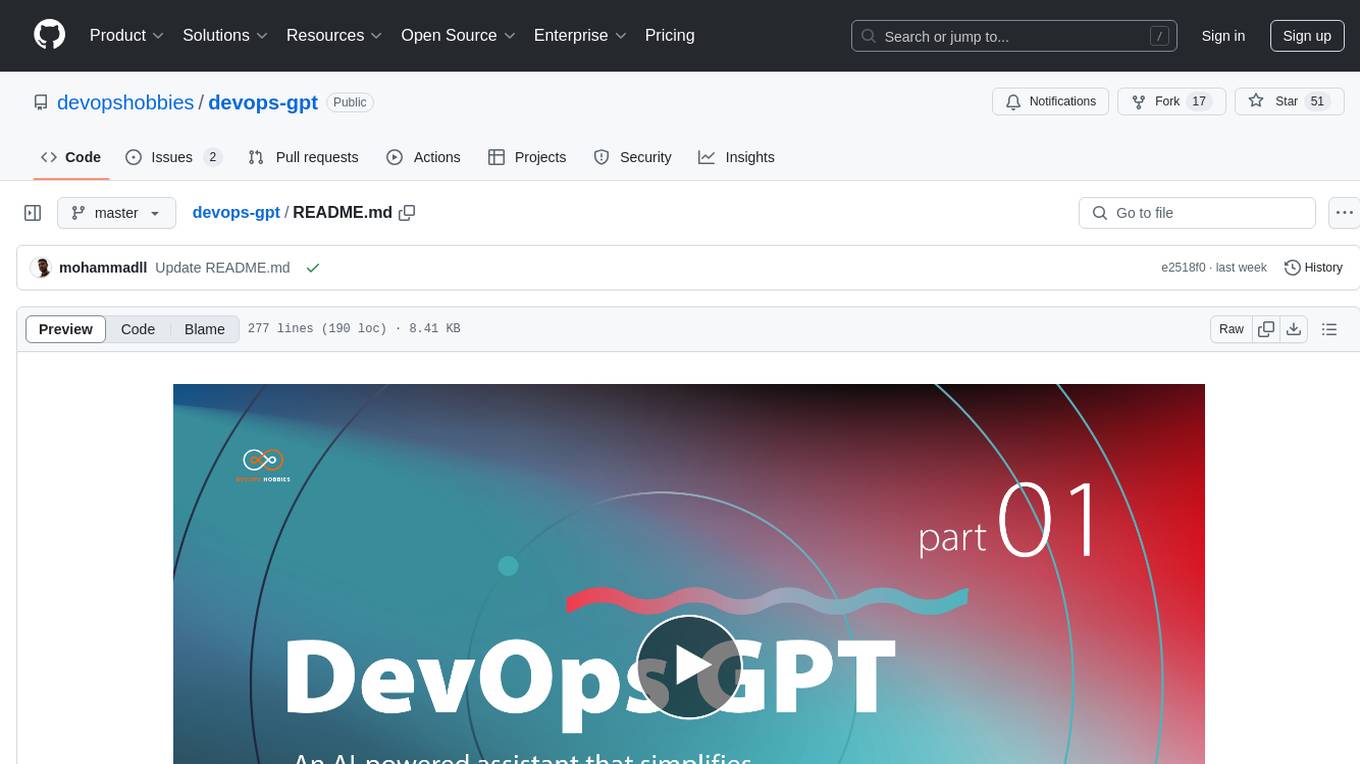View the file History
Screen dimensions: 1360x764
1313,268
